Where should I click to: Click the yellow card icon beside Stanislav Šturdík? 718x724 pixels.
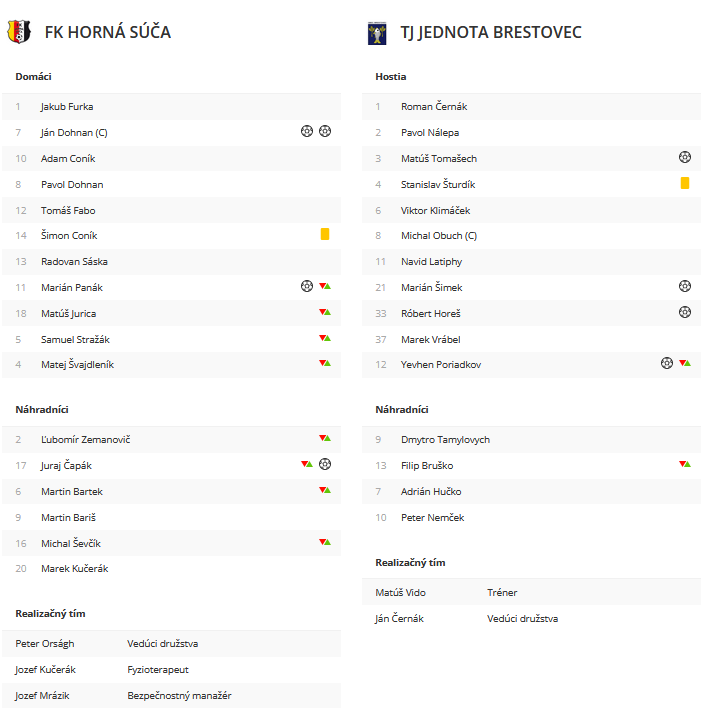click(x=684, y=183)
